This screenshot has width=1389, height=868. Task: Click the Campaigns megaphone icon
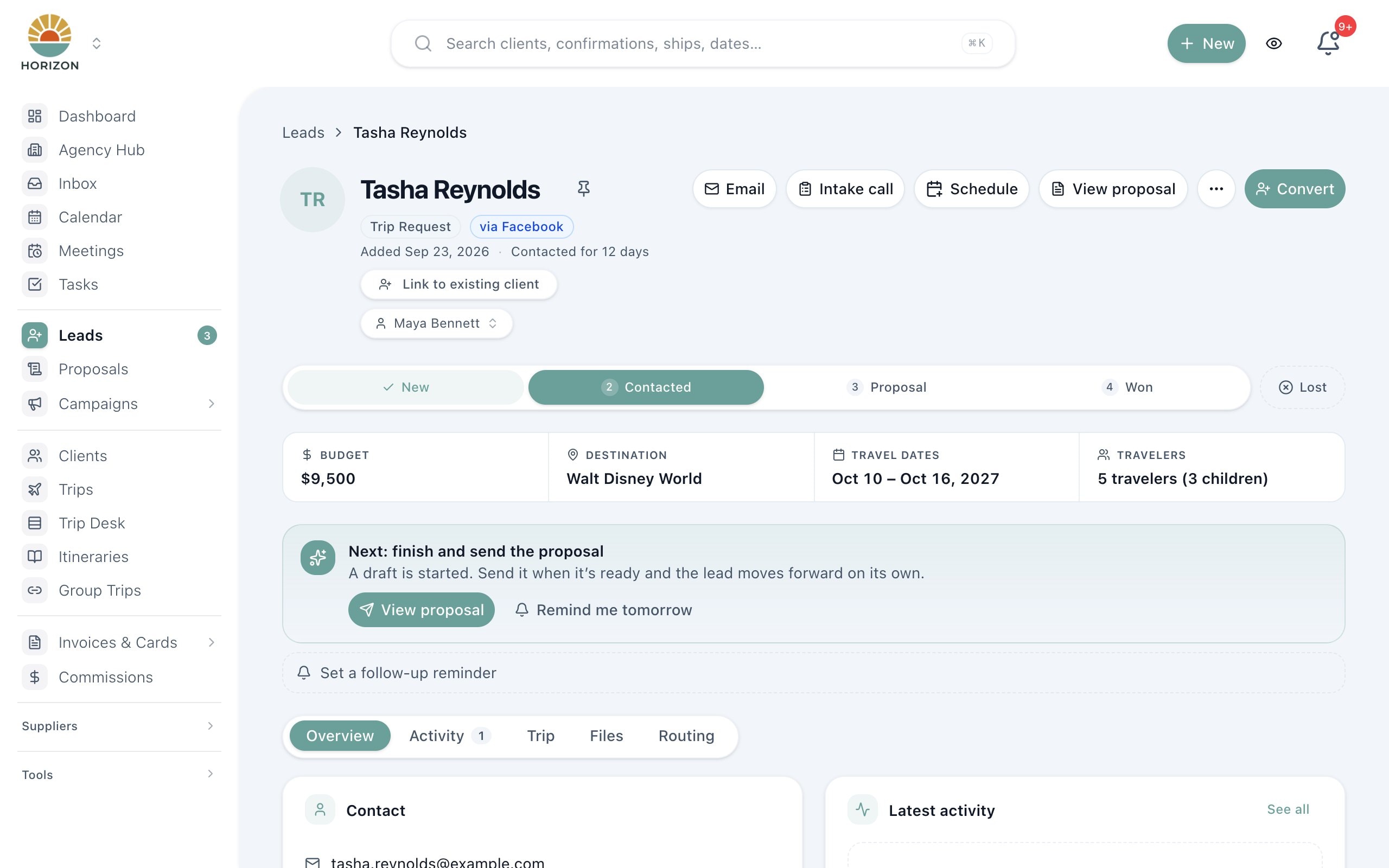pyautogui.click(x=35, y=404)
